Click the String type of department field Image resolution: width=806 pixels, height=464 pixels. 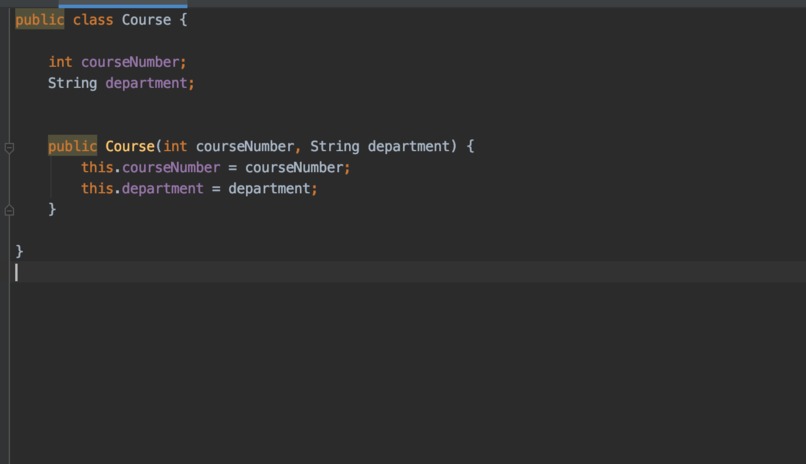72,83
